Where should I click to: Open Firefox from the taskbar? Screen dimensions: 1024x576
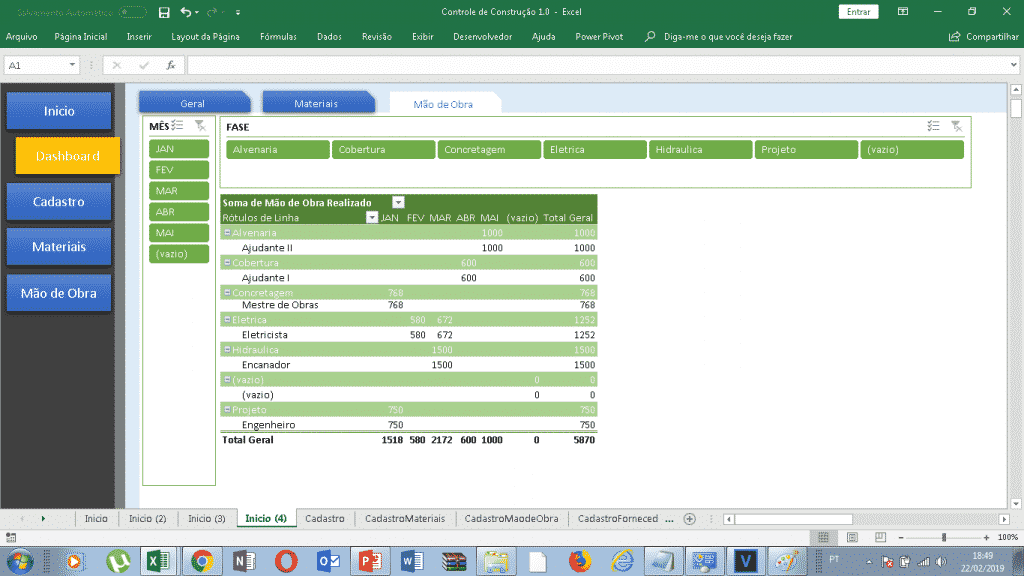tap(579, 561)
